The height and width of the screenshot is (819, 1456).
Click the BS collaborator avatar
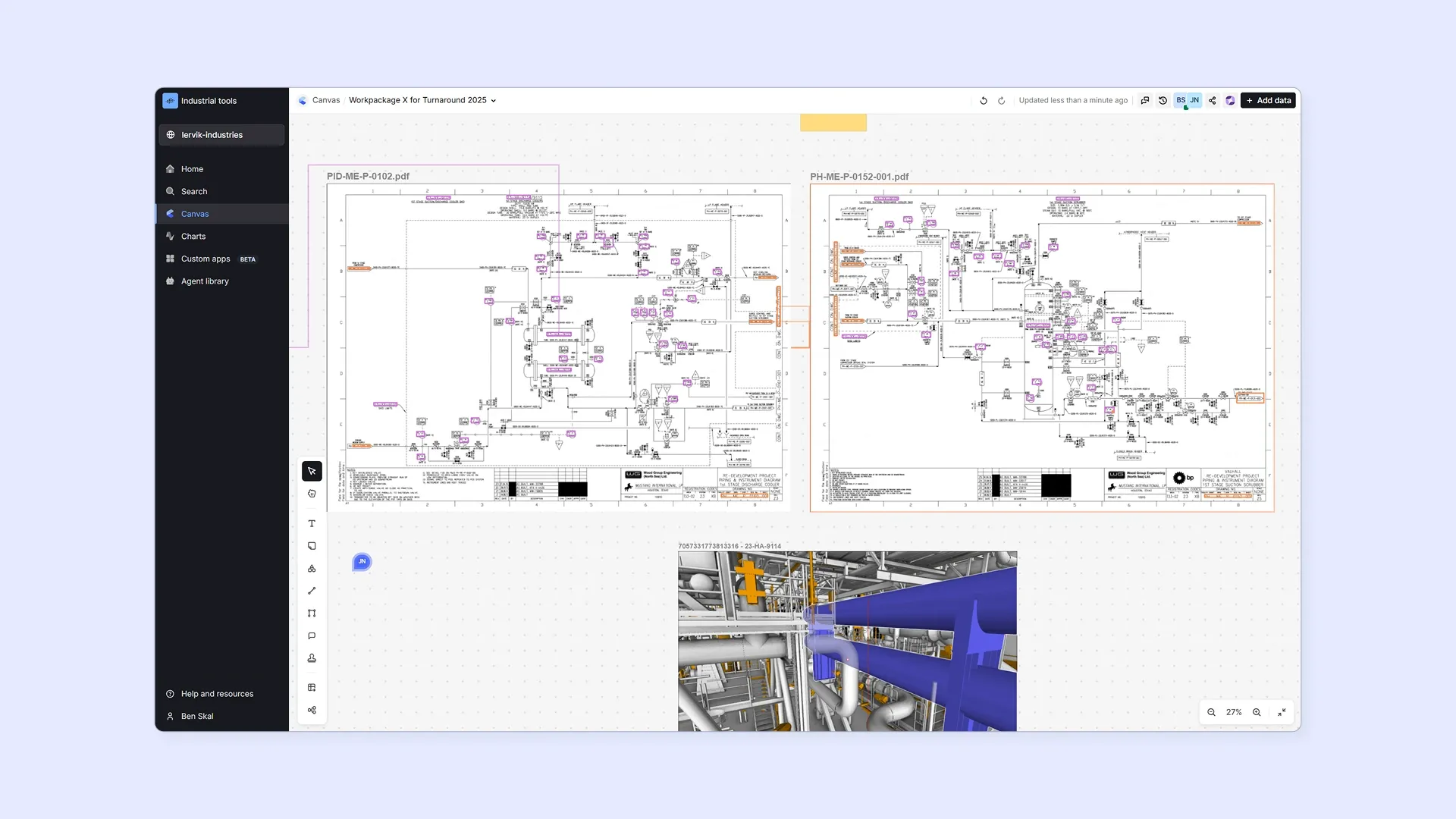[1181, 100]
